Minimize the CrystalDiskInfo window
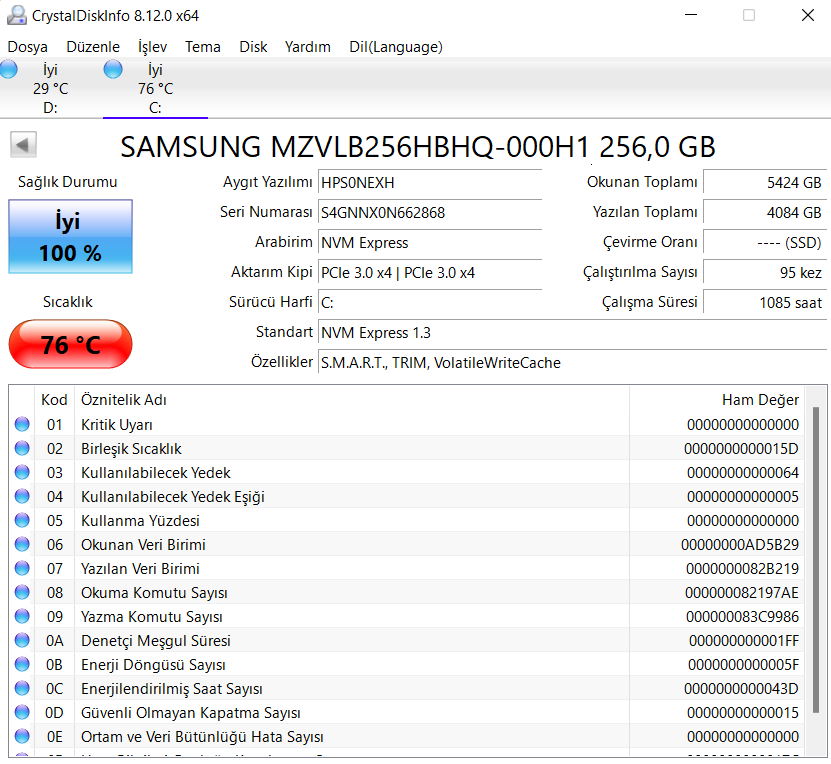The width and height of the screenshot is (831, 764). (691, 15)
